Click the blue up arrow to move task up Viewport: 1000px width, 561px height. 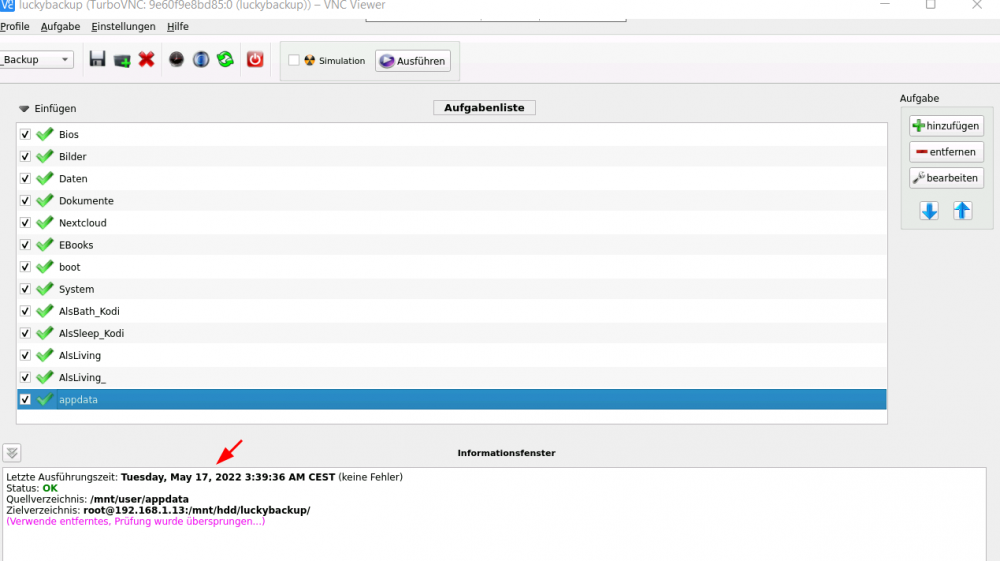[x=962, y=210]
